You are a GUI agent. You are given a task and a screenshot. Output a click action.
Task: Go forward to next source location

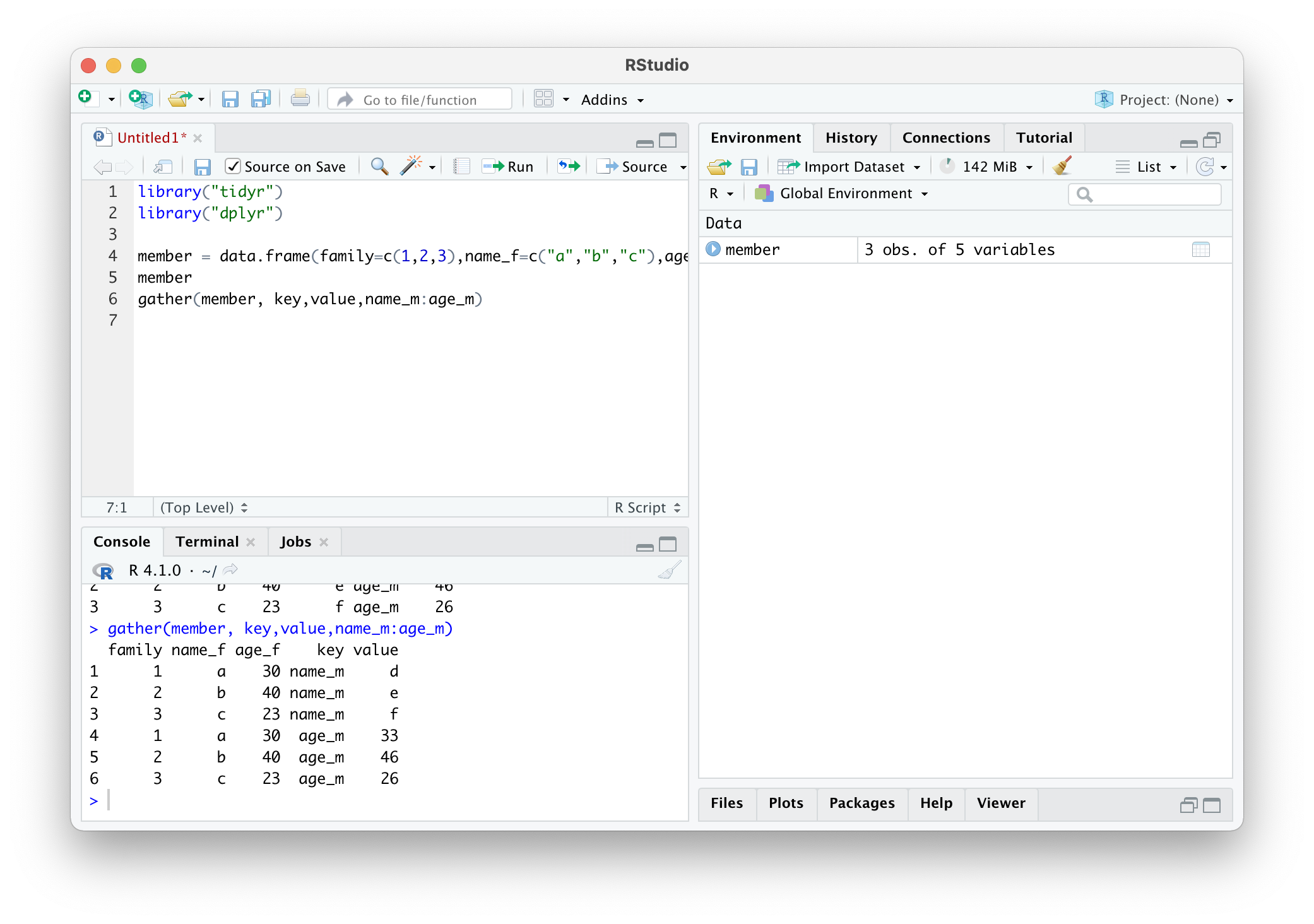[124, 167]
